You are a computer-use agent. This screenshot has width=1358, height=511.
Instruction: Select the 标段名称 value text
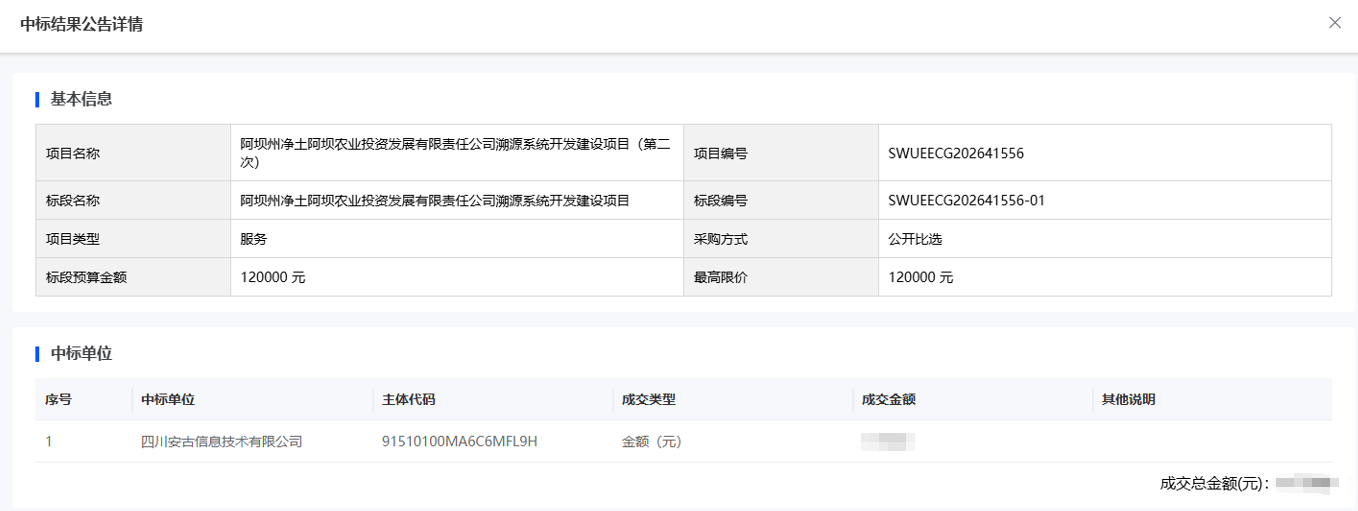tap(435, 200)
